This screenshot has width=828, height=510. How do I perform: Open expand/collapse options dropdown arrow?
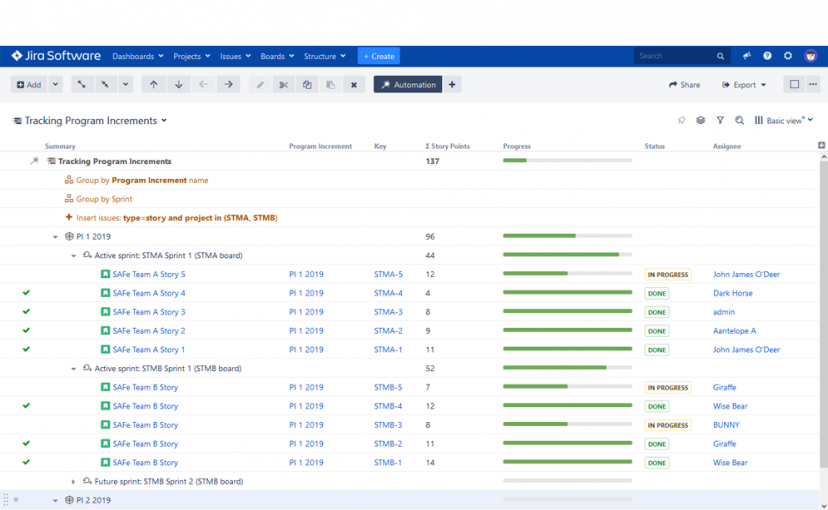(125, 84)
